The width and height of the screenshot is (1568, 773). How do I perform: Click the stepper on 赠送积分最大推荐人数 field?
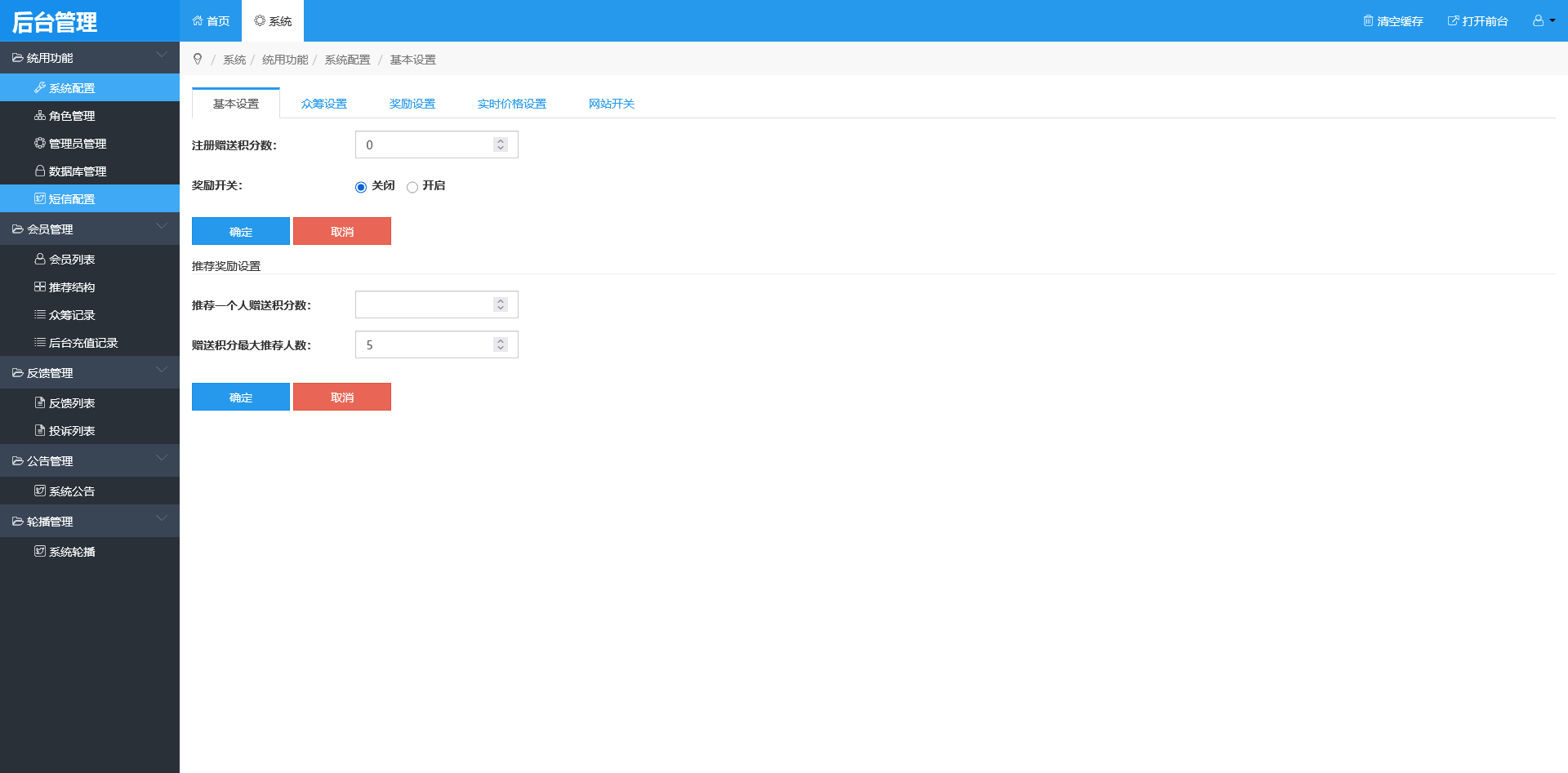(501, 344)
